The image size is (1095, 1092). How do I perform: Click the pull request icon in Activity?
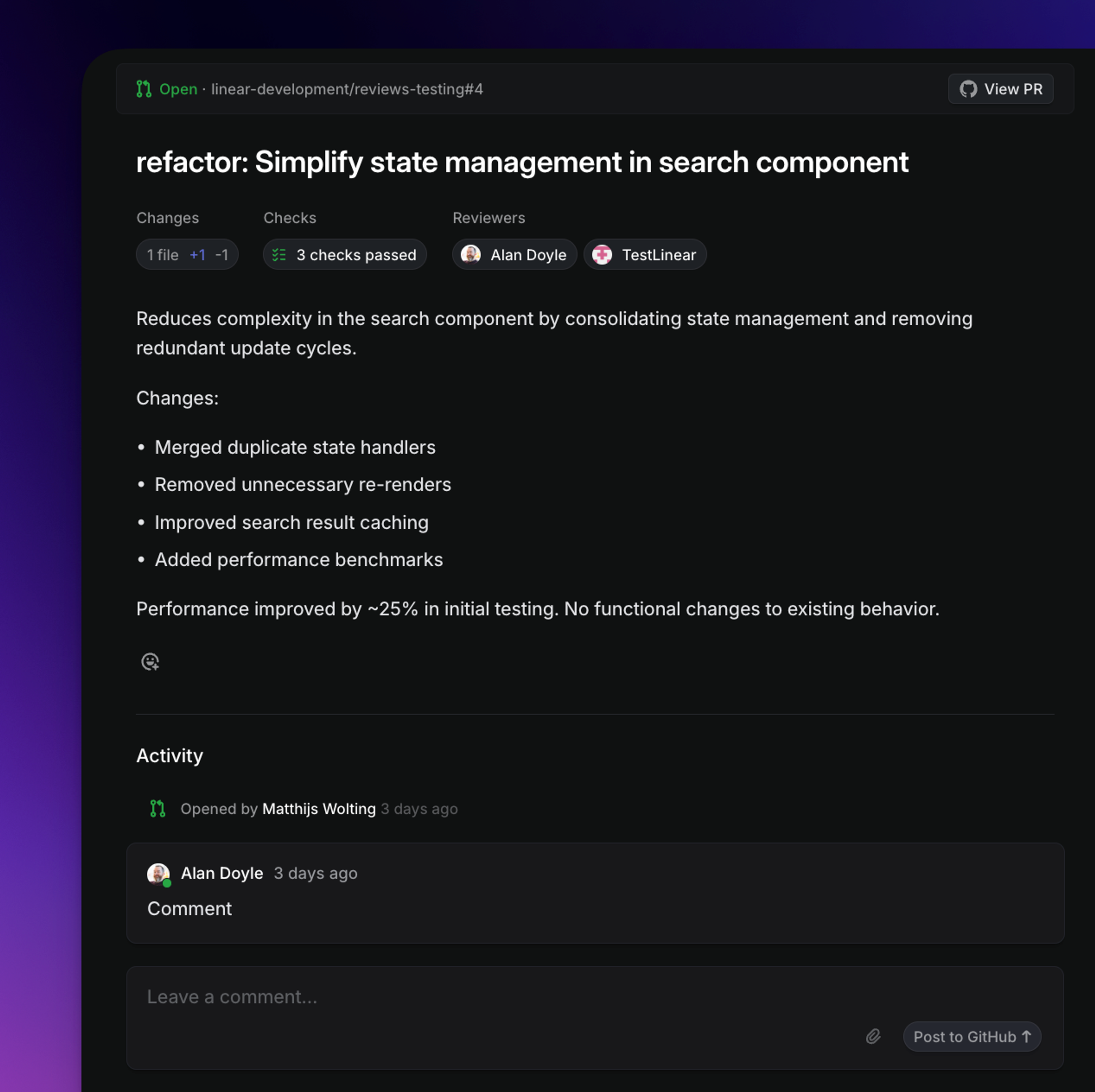[157, 809]
